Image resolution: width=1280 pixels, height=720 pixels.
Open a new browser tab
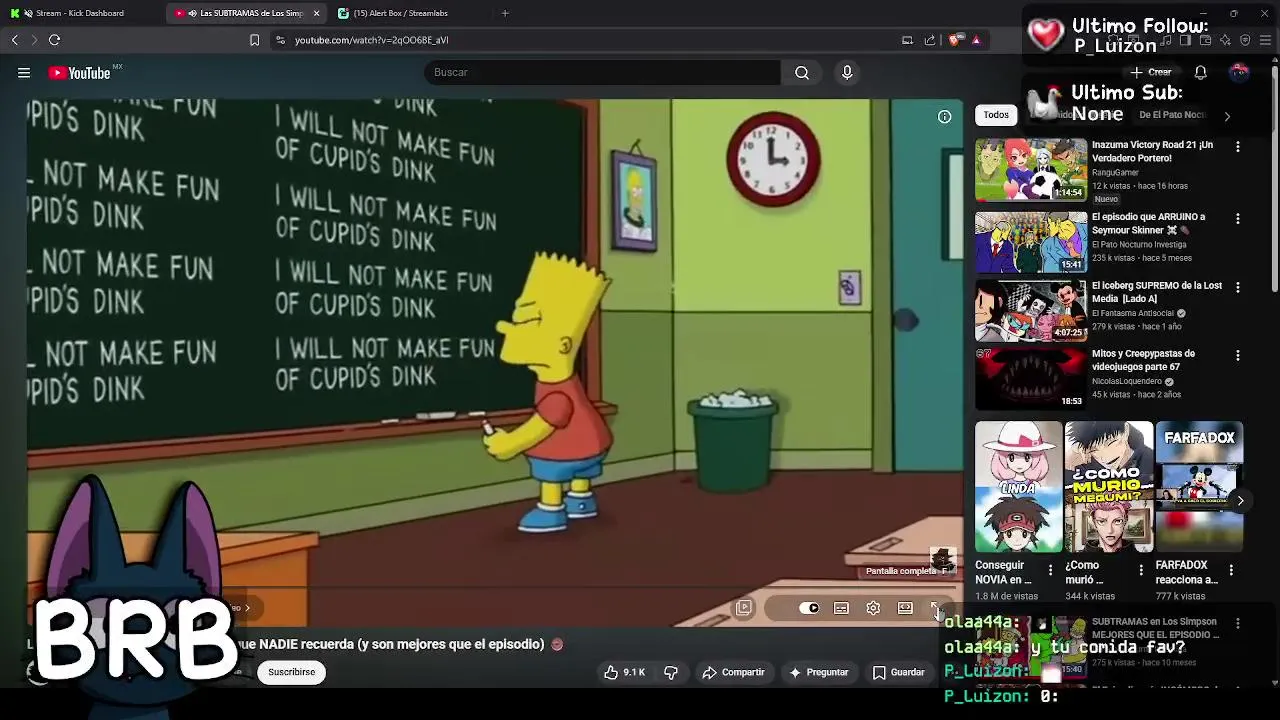505,13
